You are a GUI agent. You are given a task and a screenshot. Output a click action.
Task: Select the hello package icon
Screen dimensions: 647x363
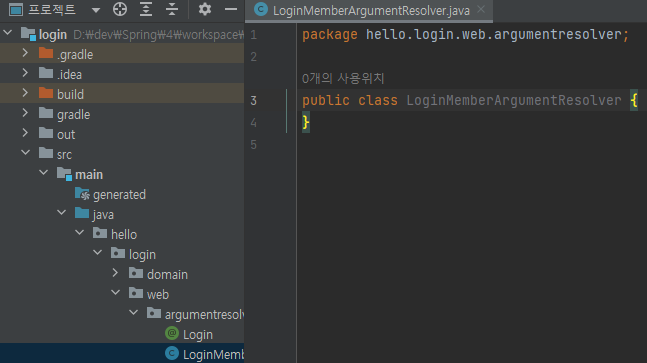tap(100, 233)
